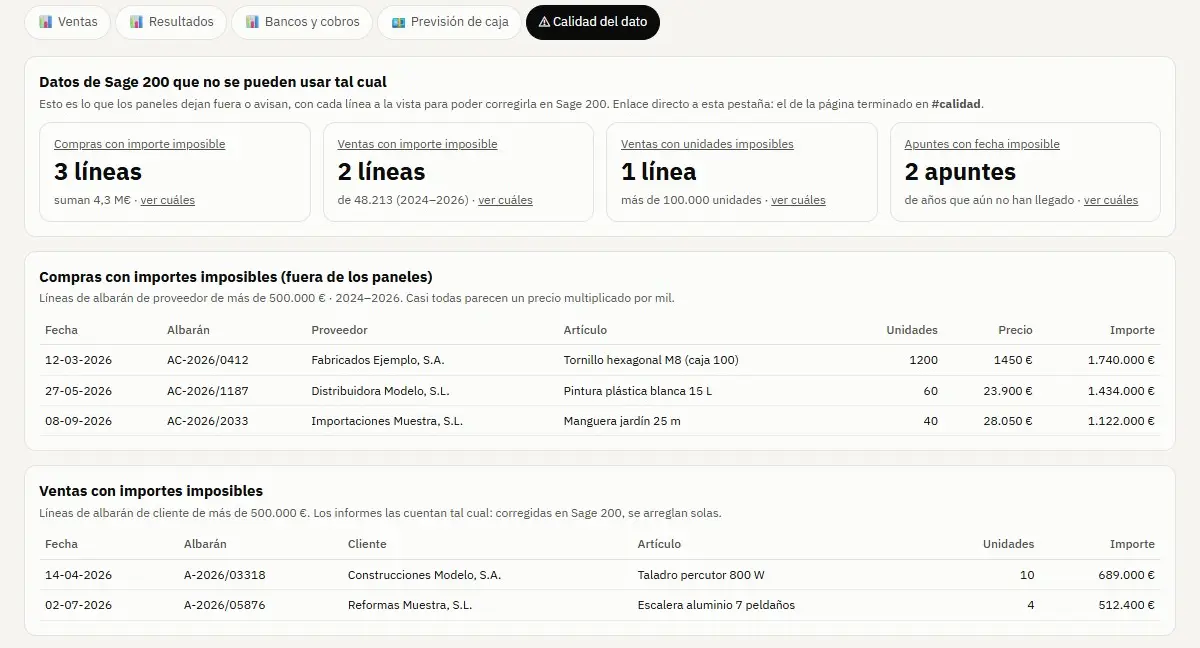Click the Precio column header
Screen dimensions: 1200x648
coord(1015,330)
